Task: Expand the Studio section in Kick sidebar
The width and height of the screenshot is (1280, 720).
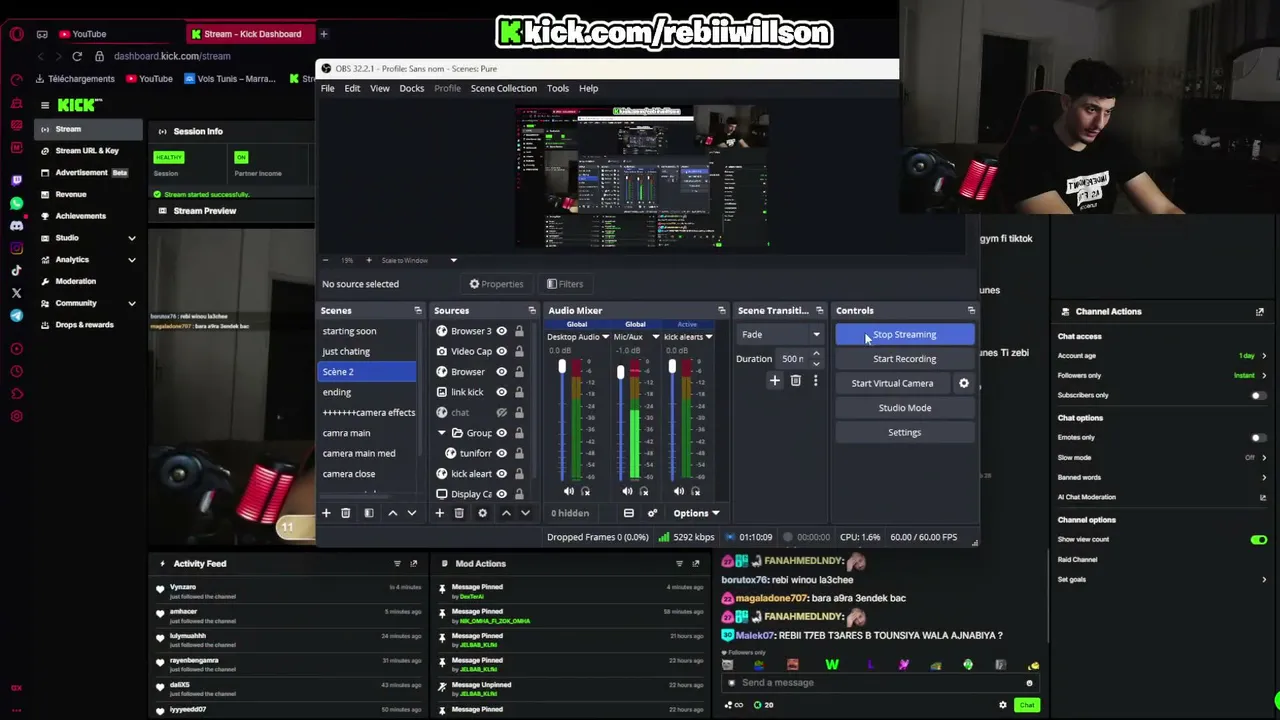Action: (131, 238)
